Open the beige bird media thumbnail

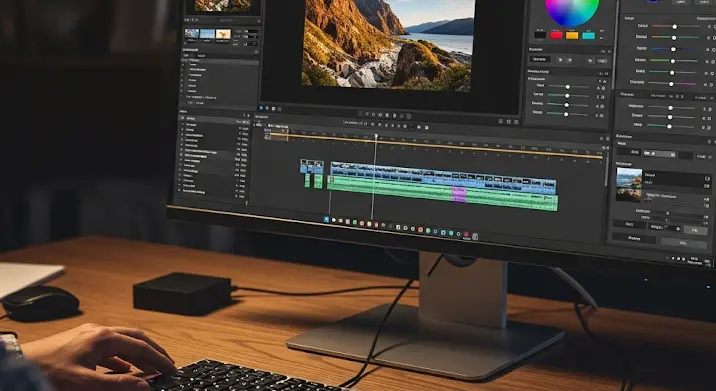pyautogui.click(x=223, y=34)
